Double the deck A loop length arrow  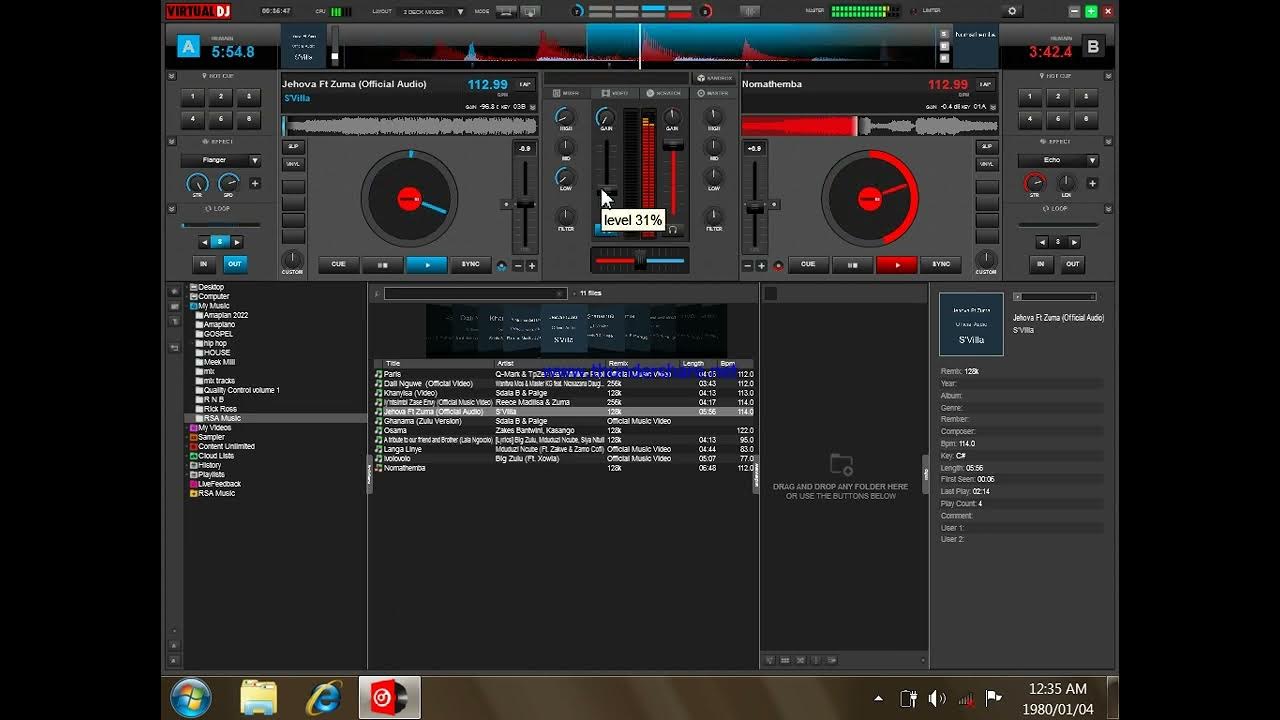tap(237, 242)
